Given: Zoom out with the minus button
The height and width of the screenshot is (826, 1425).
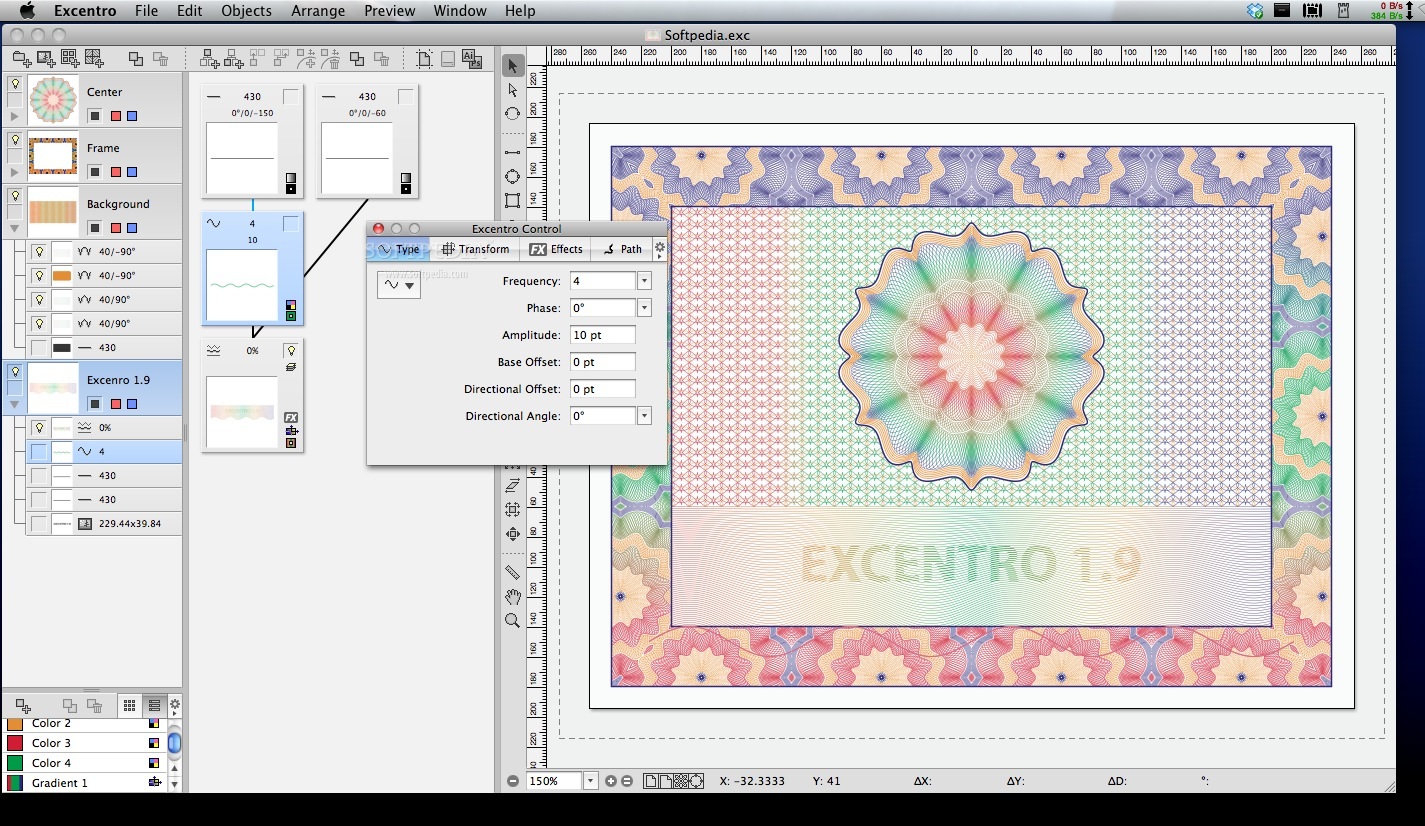Looking at the screenshot, I should click(x=513, y=781).
